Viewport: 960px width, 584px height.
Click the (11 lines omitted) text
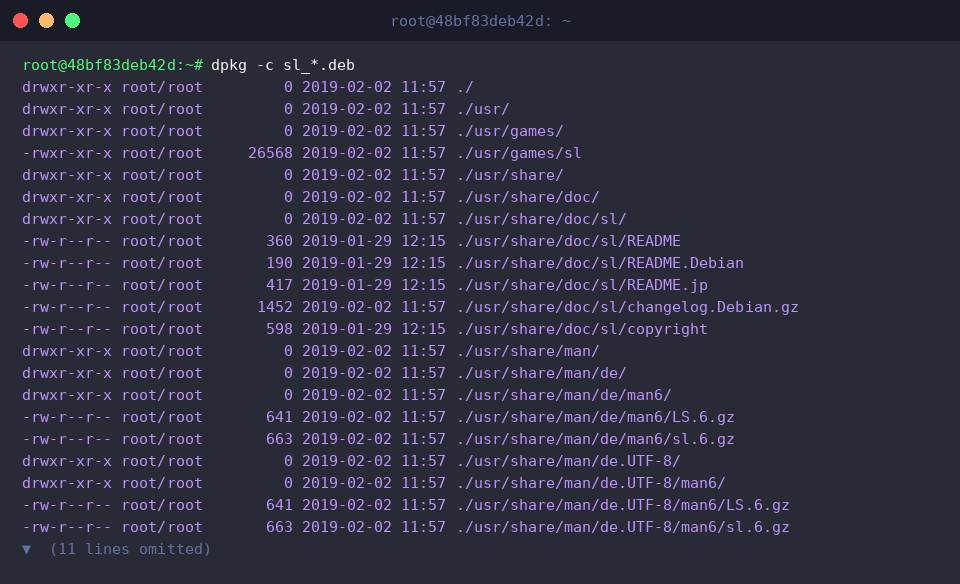[130, 549]
